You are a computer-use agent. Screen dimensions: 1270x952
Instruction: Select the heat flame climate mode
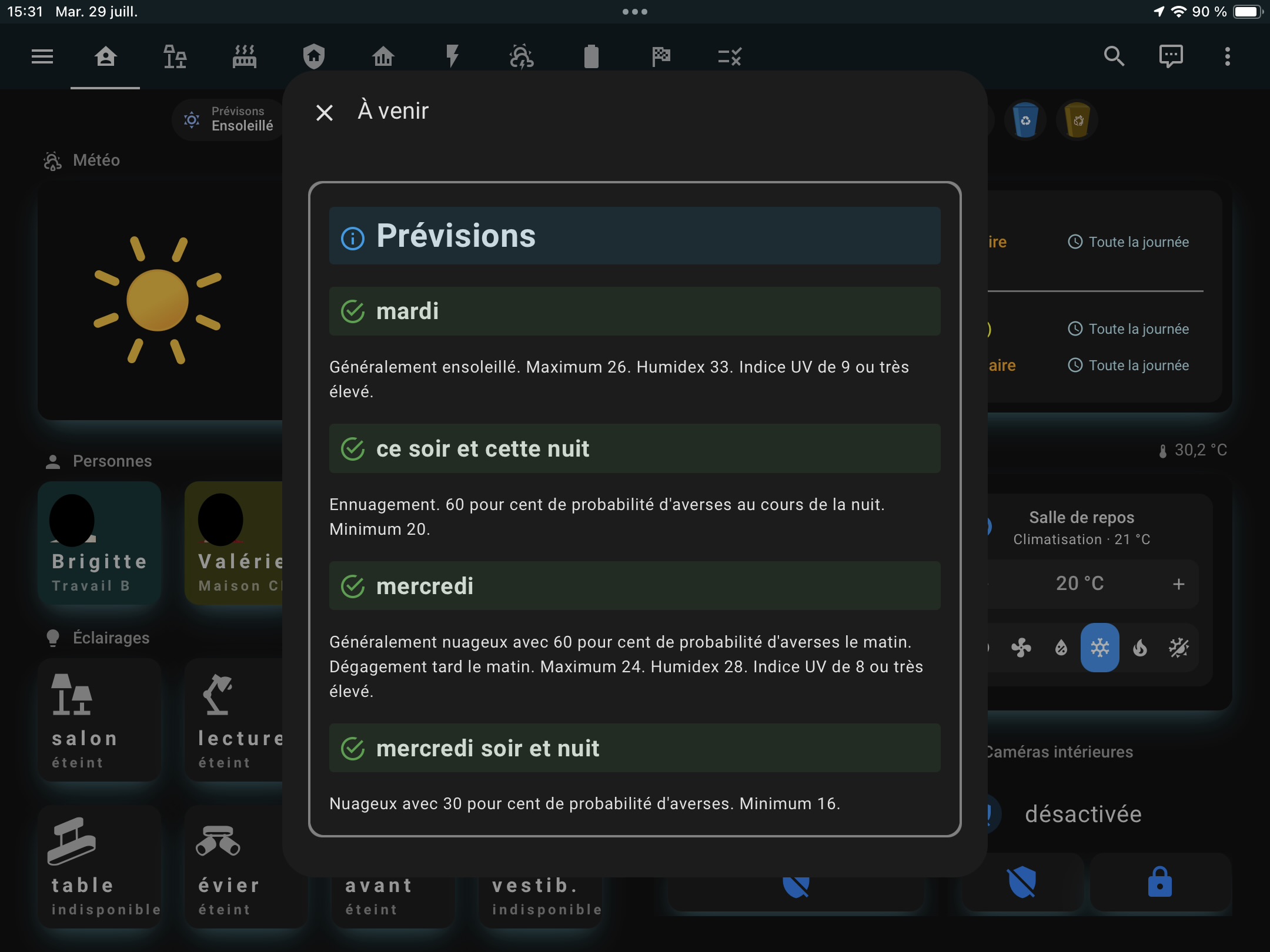coord(1139,648)
